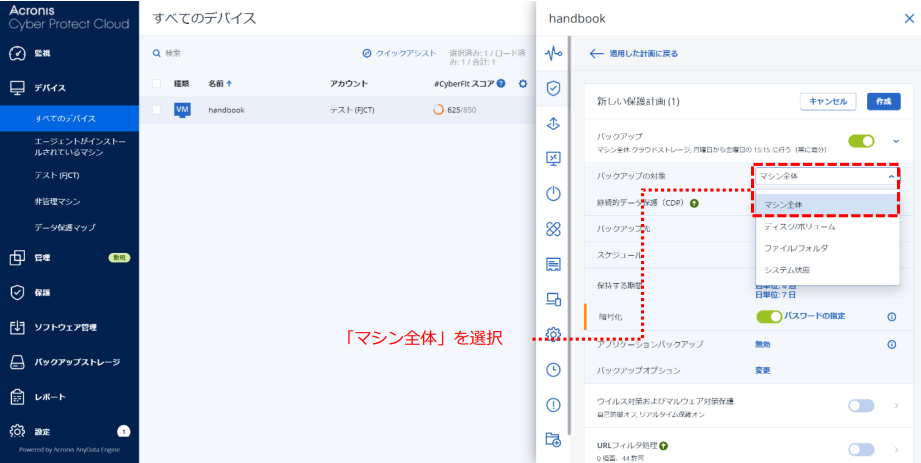Click the 作成 button
The width and height of the screenshot is (921, 463).
pyautogui.click(x=883, y=101)
